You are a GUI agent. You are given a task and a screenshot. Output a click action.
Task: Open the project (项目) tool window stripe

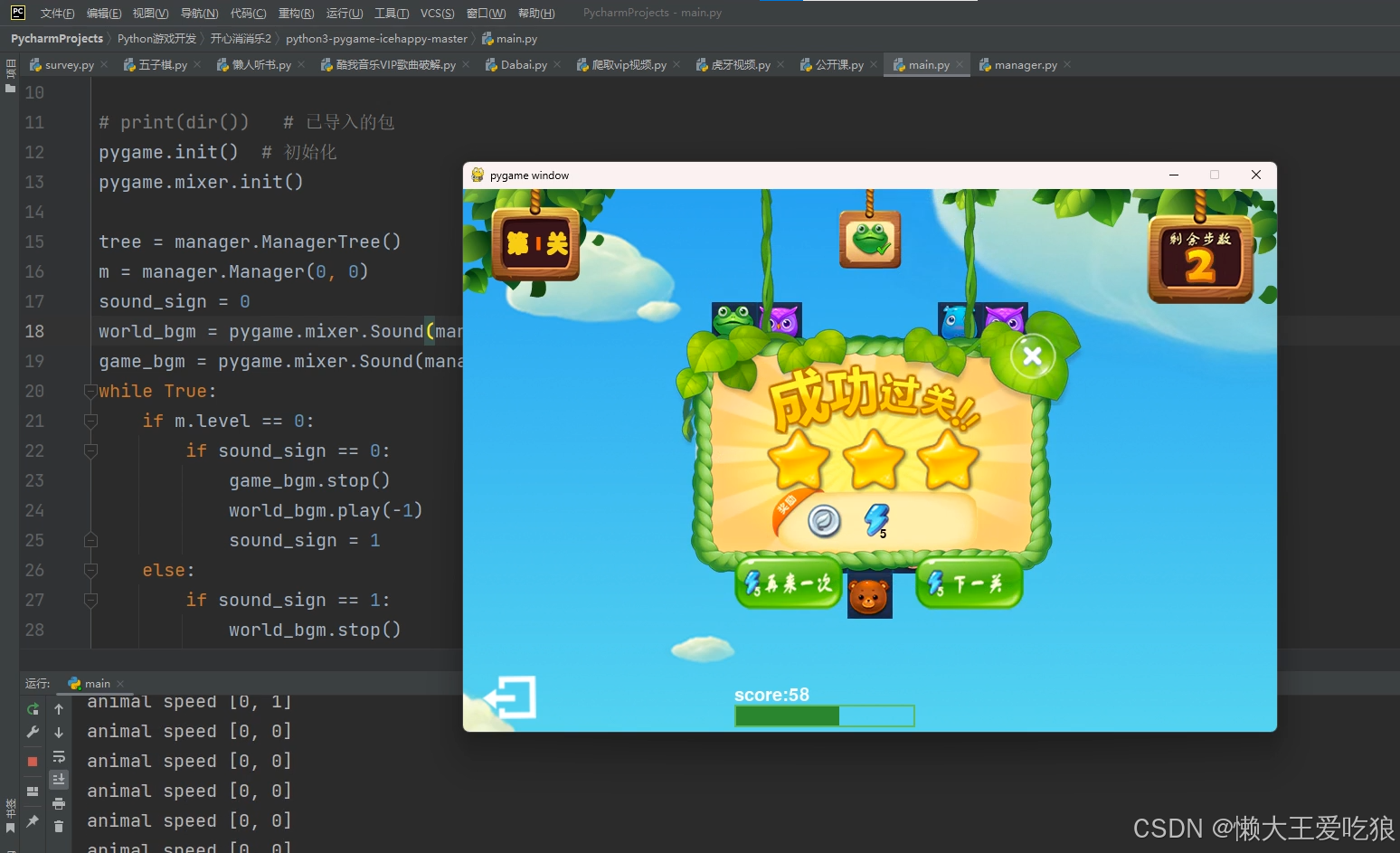tap(10, 76)
